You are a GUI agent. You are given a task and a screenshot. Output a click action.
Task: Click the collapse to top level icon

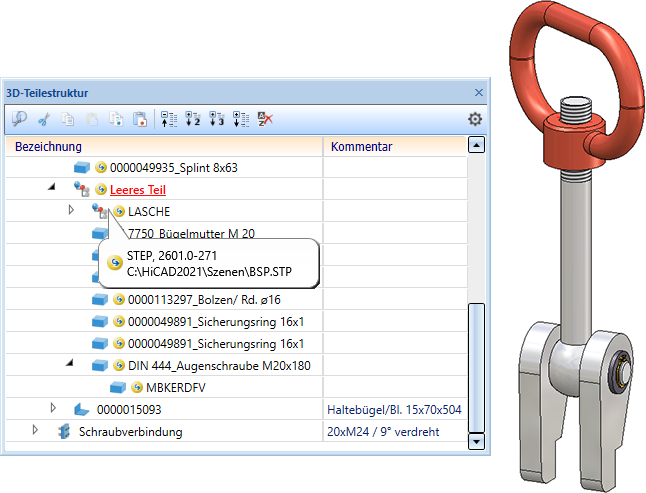coord(169,119)
